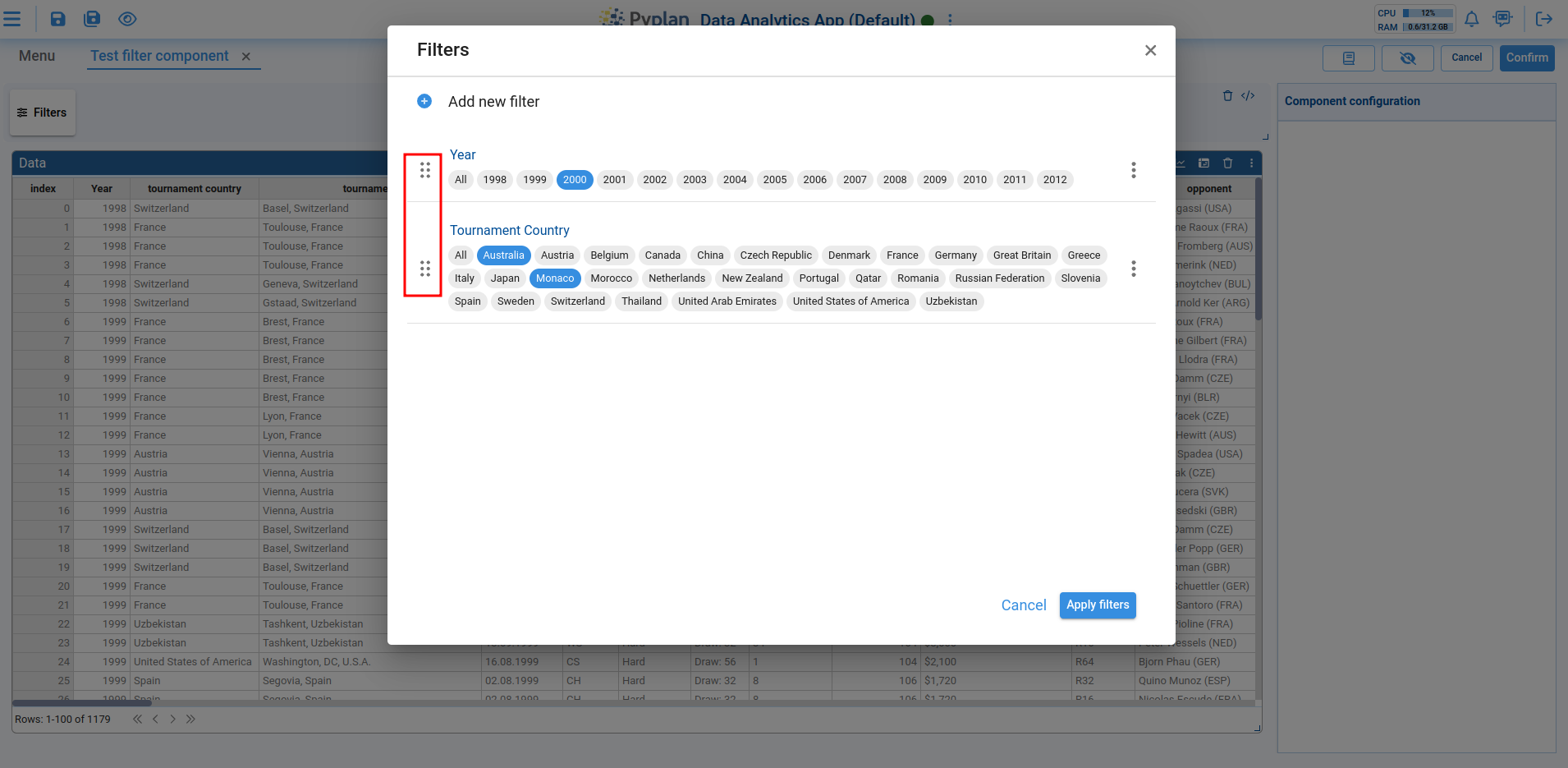Save the app using the floppy disk icon
This screenshot has height=768, width=1568.
coord(57,18)
